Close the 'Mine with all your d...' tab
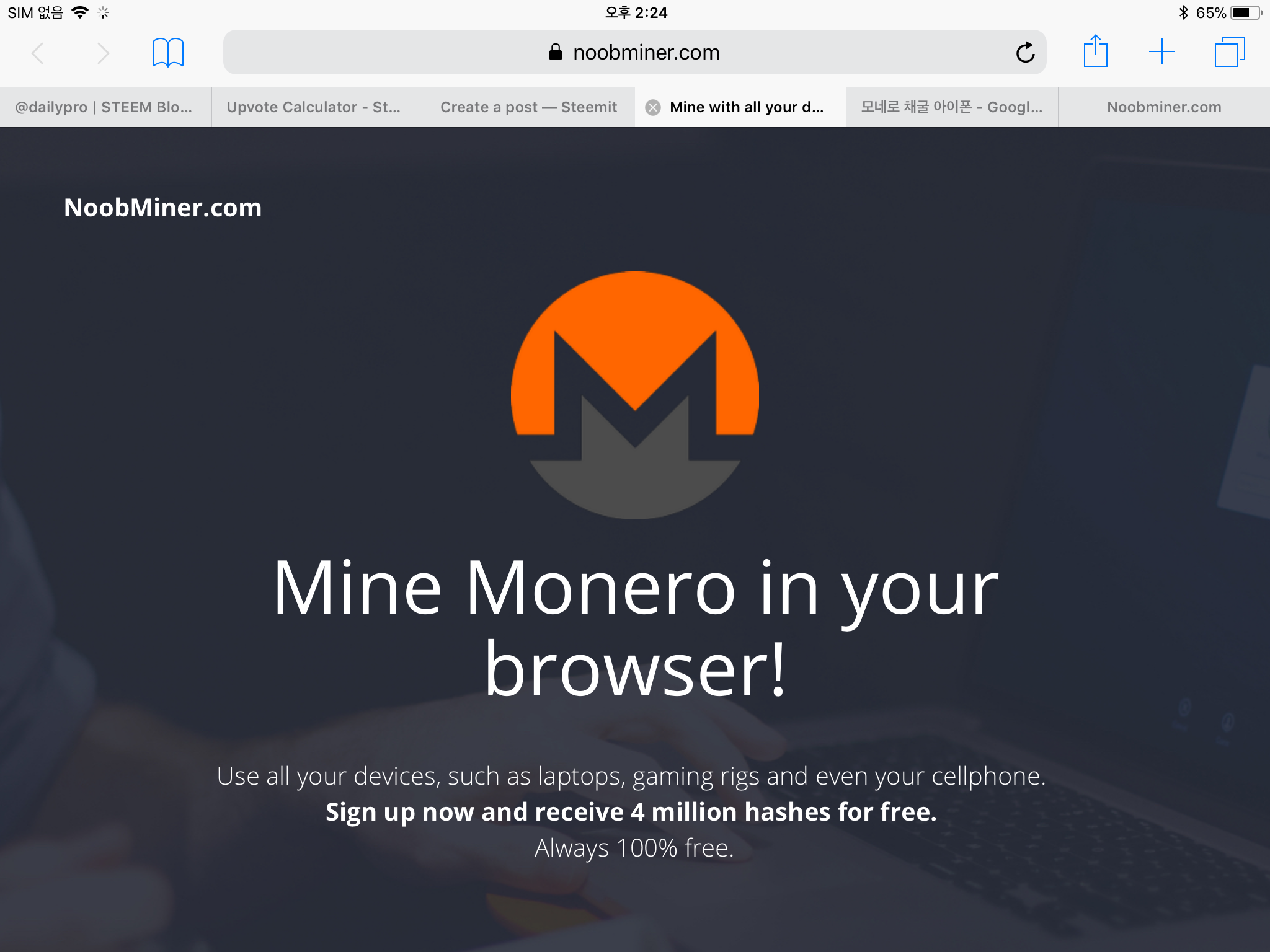1270x952 pixels. point(652,108)
